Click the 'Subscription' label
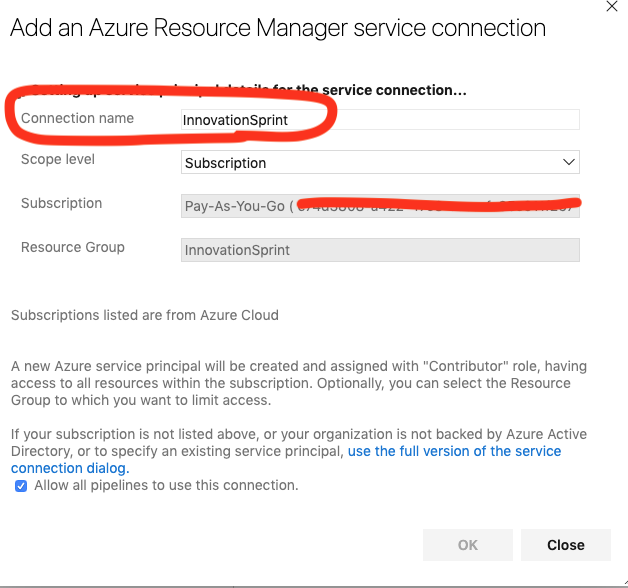The image size is (628, 588). pos(61,203)
